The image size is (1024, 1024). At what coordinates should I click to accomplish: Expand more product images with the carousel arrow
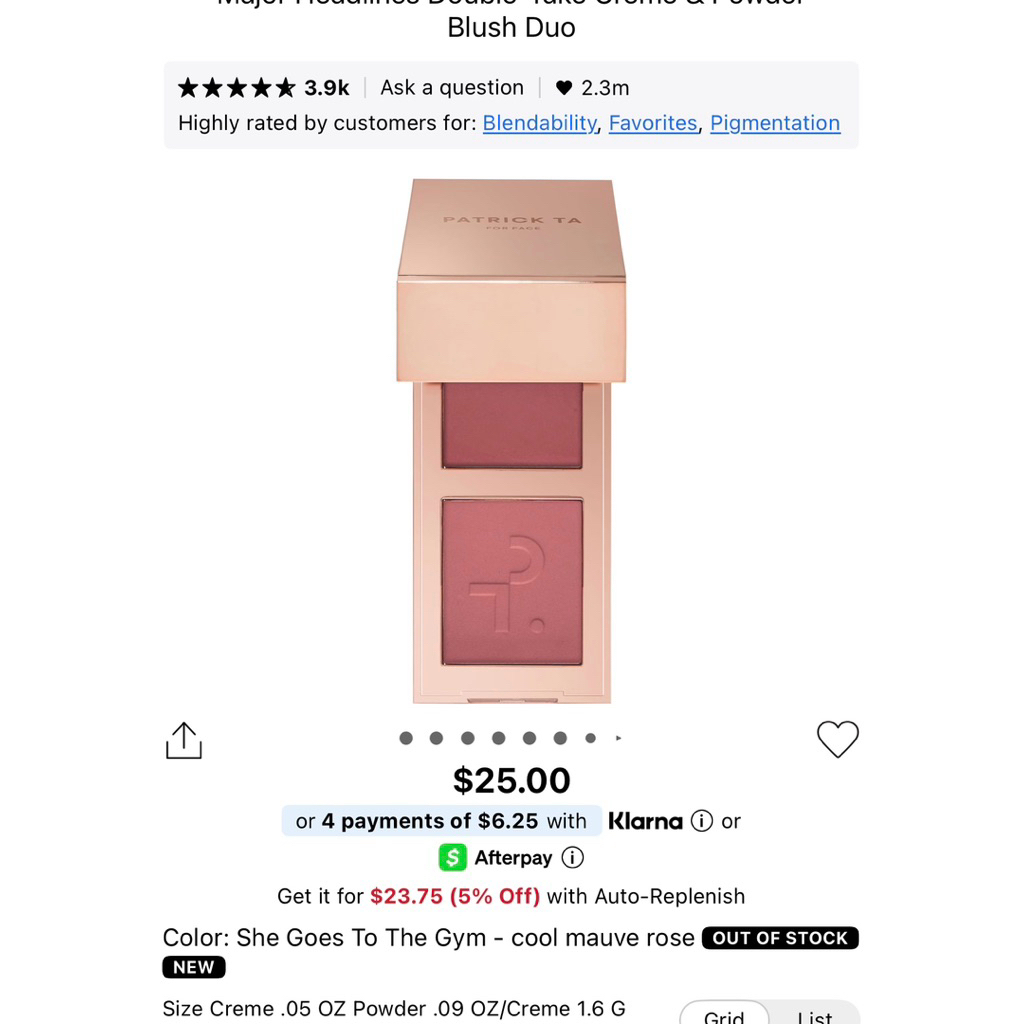point(618,737)
